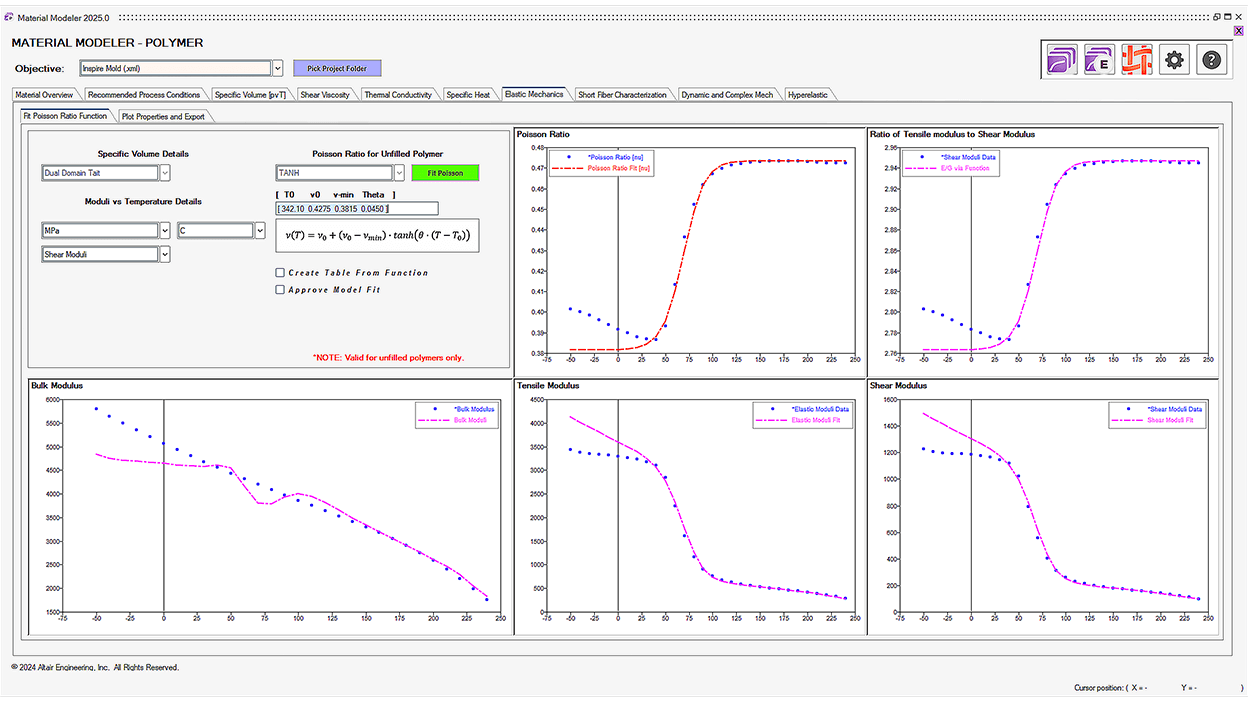Image resolution: width=1248 pixels, height=702 pixels.
Task: Click the Poisson parameter values input field
Action: (x=357, y=208)
